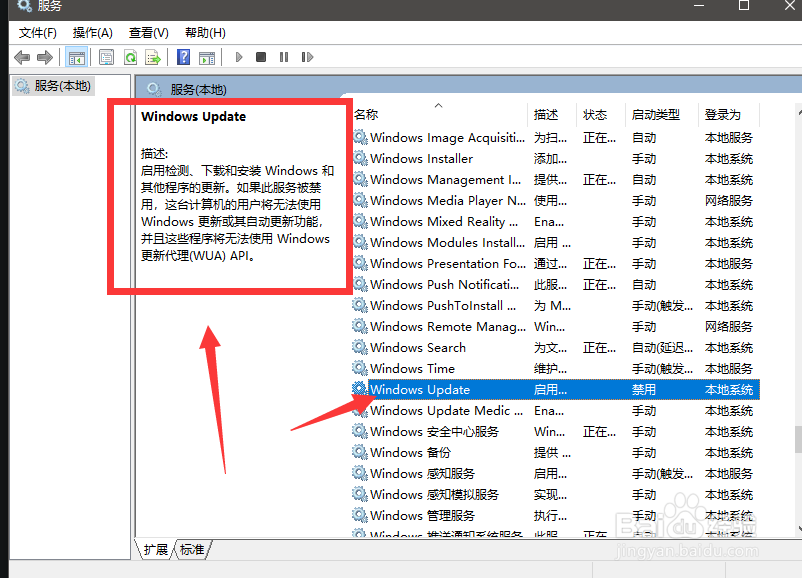Toggle sort order on 名称 column
802x578 pixels.
click(x=367, y=113)
